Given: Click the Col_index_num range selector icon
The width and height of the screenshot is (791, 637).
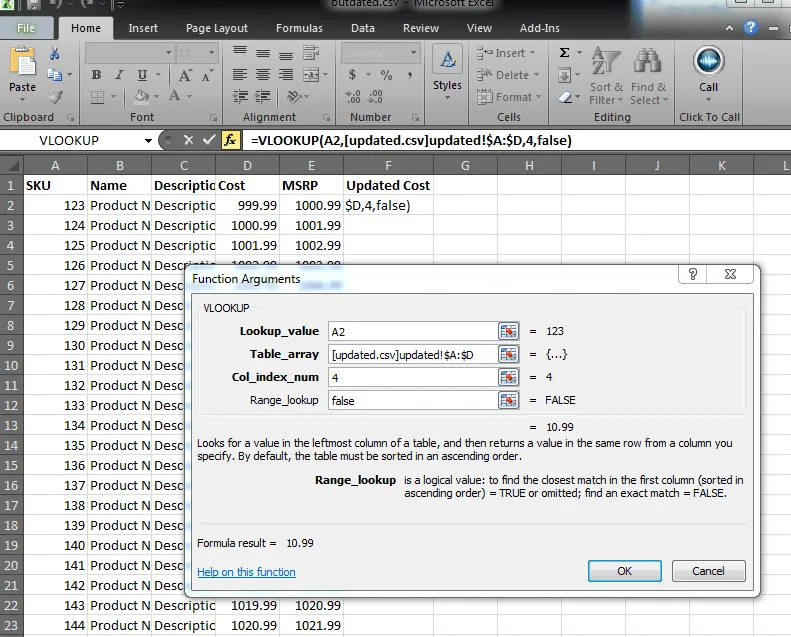Looking at the screenshot, I should (508, 377).
